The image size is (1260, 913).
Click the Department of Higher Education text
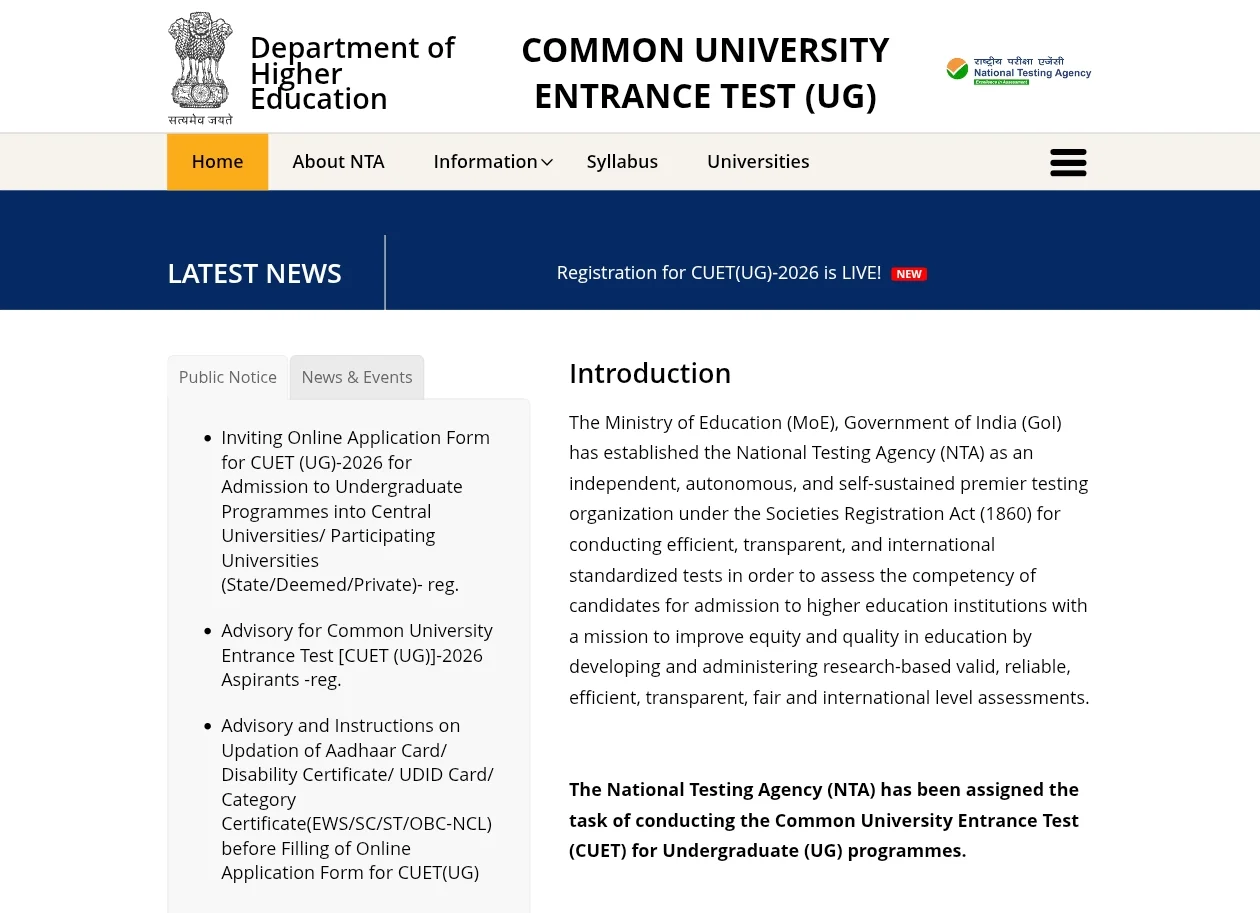click(x=351, y=73)
